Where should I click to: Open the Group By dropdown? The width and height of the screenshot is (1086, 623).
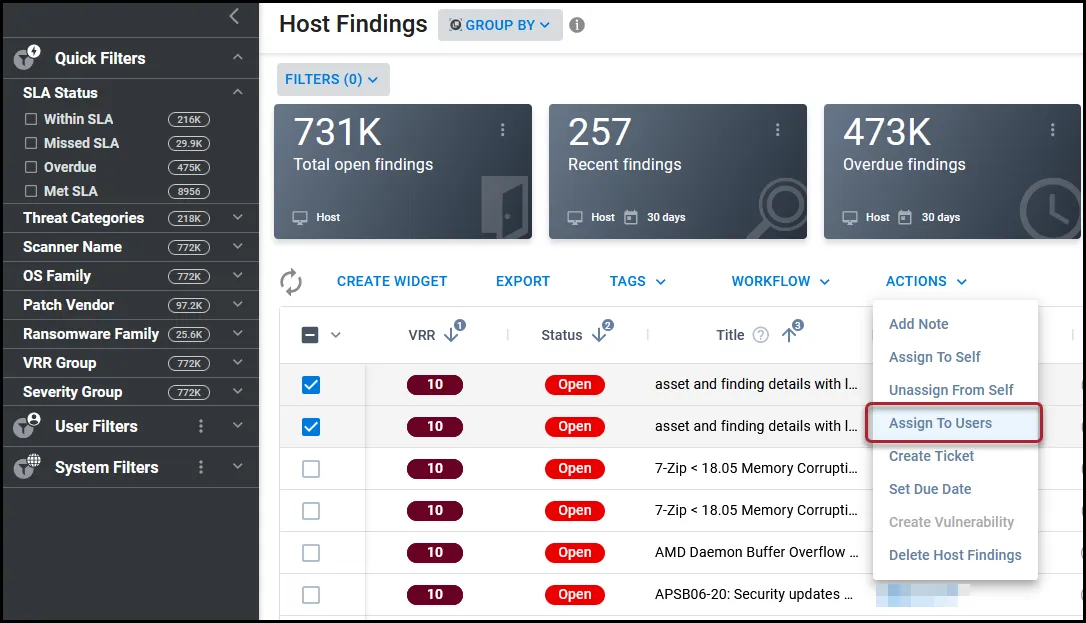(x=500, y=25)
